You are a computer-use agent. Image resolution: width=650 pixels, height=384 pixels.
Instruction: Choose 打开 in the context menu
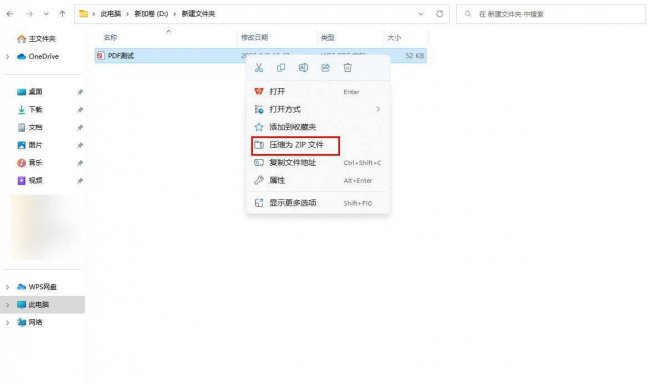(318, 92)
